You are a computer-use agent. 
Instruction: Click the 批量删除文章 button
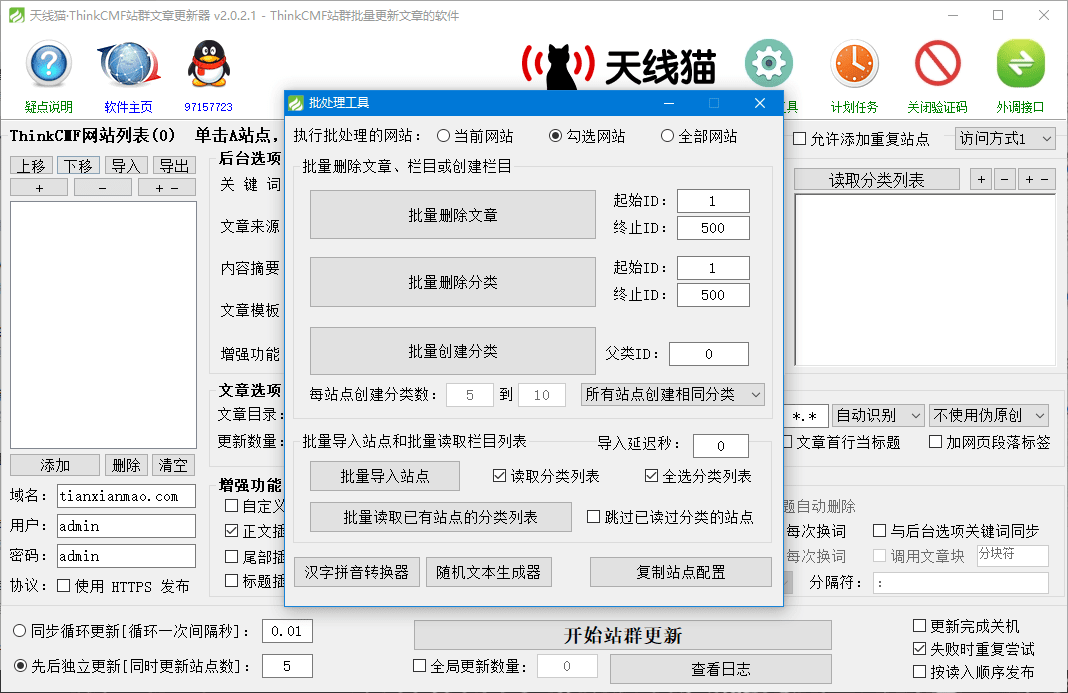tap(453, 215)
